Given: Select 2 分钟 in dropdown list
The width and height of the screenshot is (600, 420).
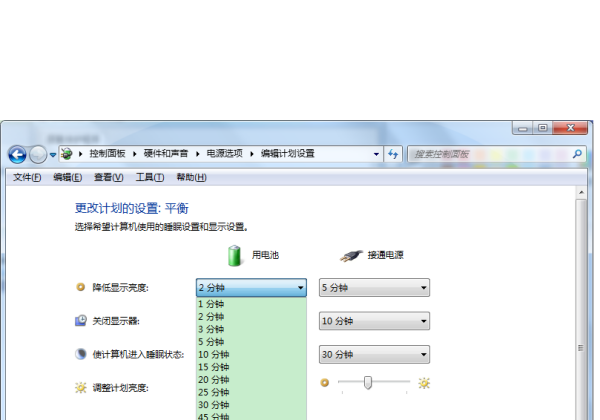Looking at the screenshot, I should [x=251, y=317].
